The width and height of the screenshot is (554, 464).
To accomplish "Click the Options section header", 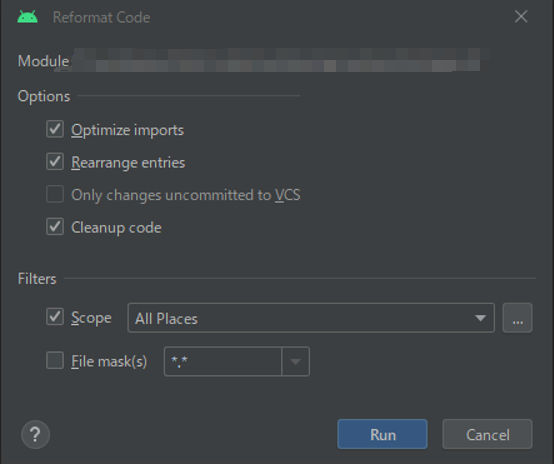I will pyautogui.click(x=44, y=96).
